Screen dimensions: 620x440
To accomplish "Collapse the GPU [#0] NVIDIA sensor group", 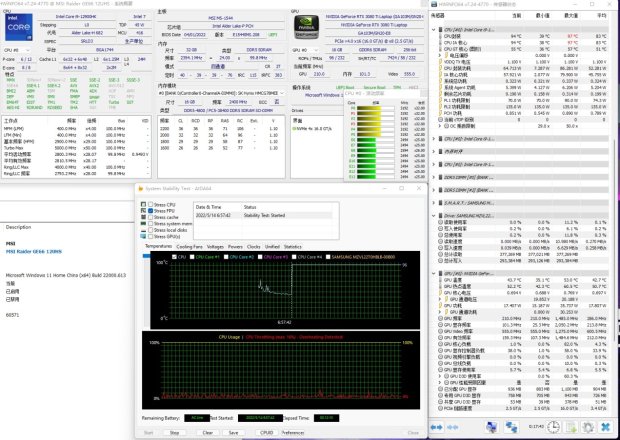I will pyautogui.click(x=434, y=274).
